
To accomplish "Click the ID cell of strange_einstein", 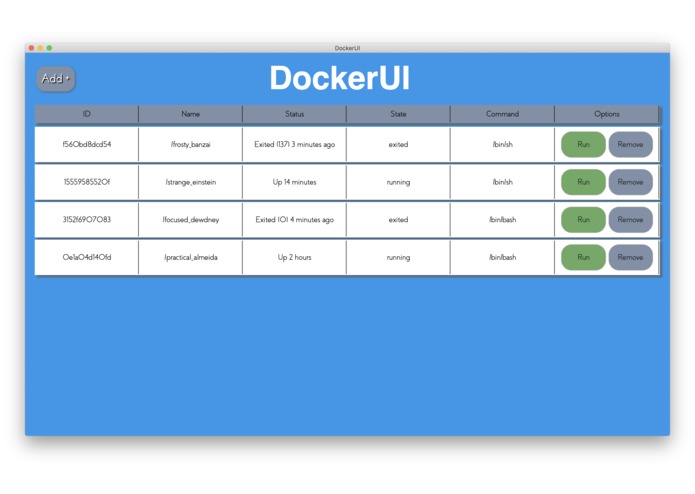I will (86, 182).
